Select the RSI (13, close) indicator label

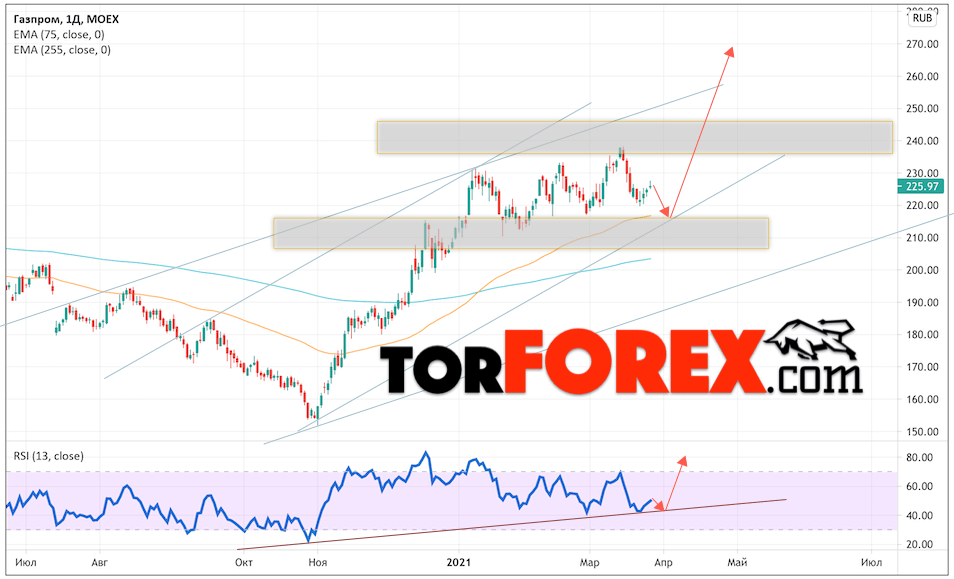tap(49, 456)
